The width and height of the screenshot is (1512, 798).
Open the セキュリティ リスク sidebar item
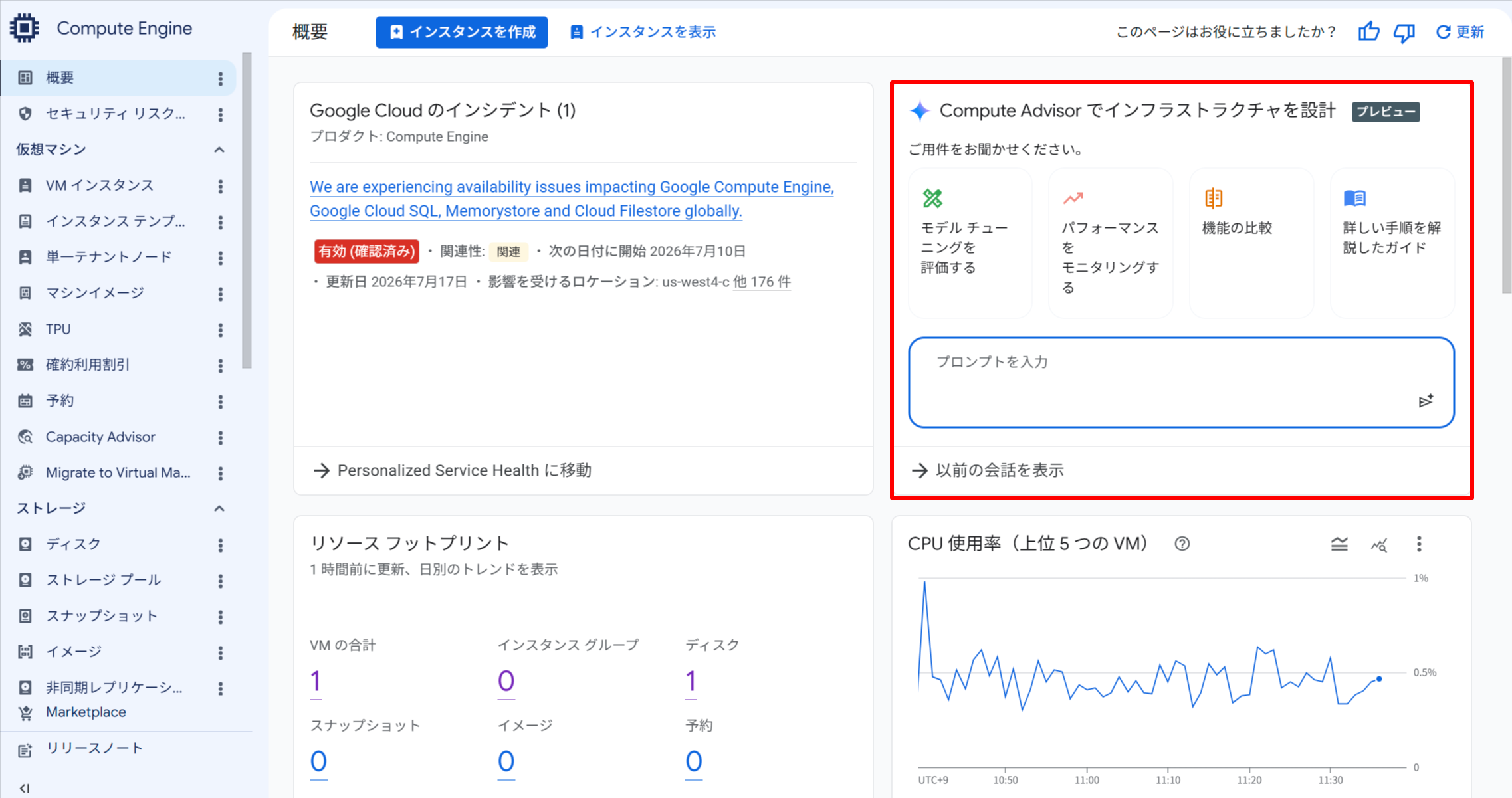118,114
